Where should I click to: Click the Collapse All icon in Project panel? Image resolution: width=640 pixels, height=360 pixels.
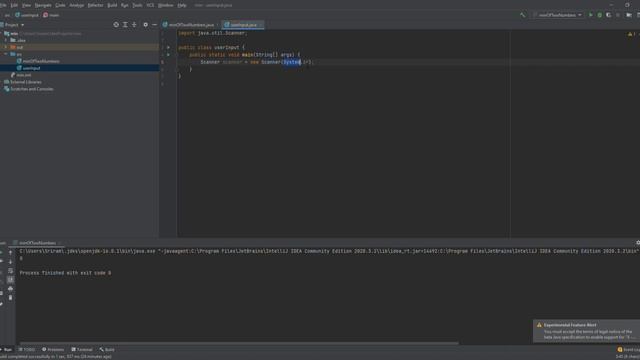click(x=134, y=25)
